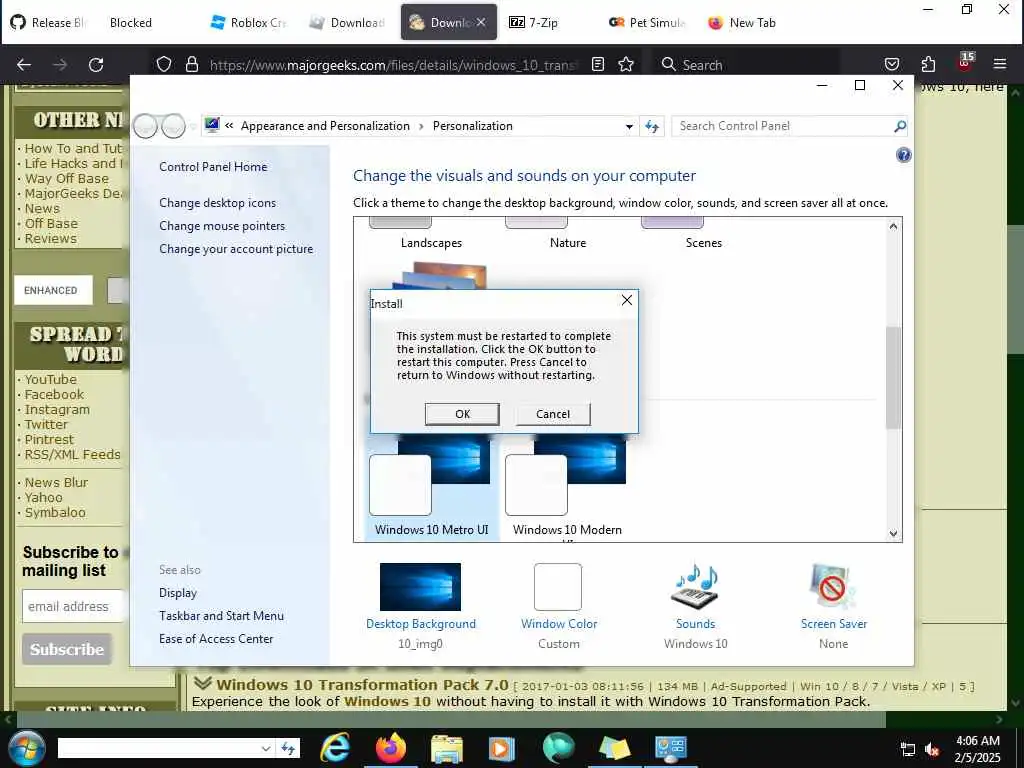Click Control Panel refresh icon in address bar
This screenshot has width=1024, height=768.
(652, 126)
